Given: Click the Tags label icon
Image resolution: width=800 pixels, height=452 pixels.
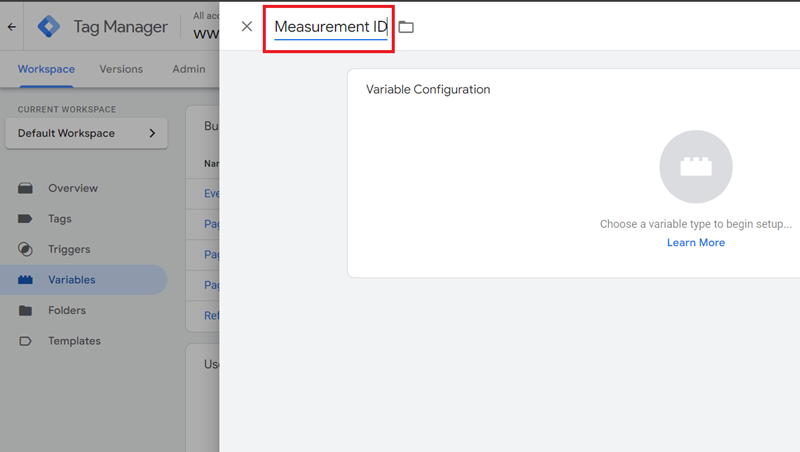Looking at the screenshot, I should coord(25,219).
